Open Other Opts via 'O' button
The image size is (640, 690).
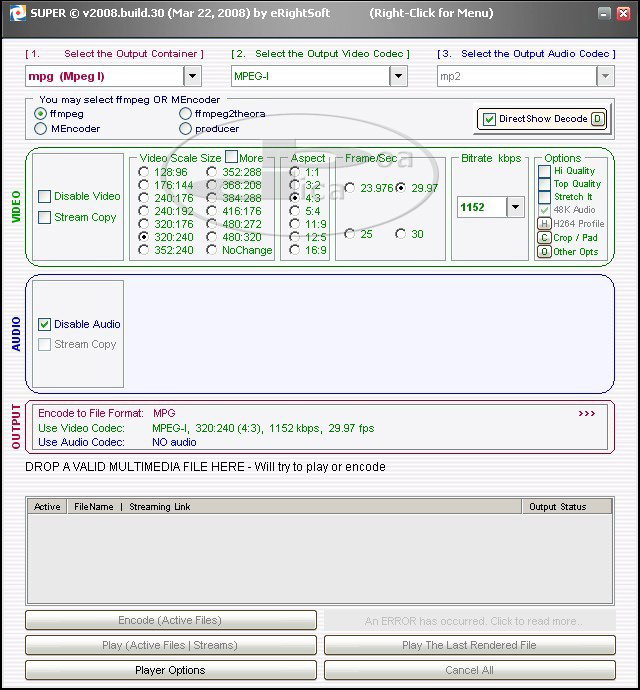(545, 252)
